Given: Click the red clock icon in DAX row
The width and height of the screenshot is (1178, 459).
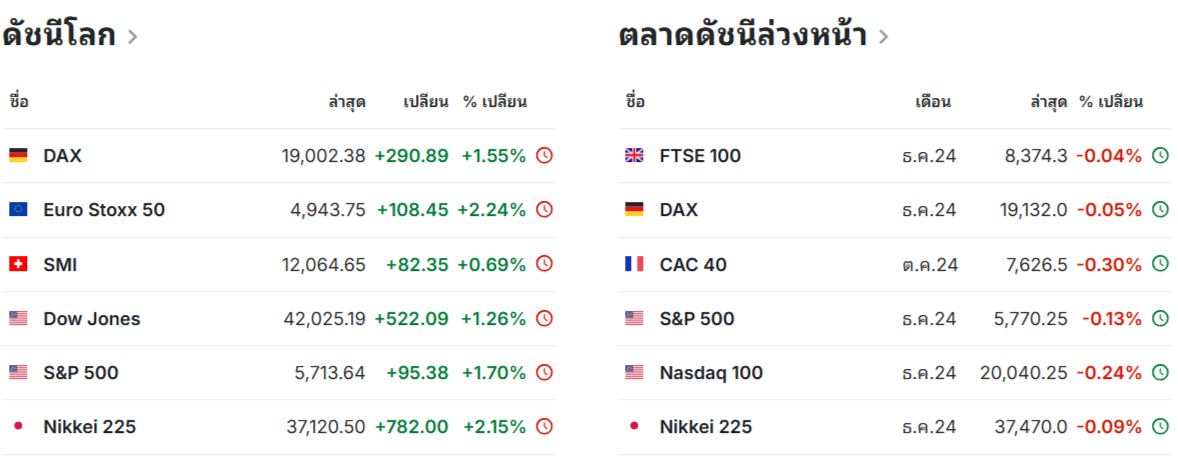Looking at the screenshot, I should 544,156.
